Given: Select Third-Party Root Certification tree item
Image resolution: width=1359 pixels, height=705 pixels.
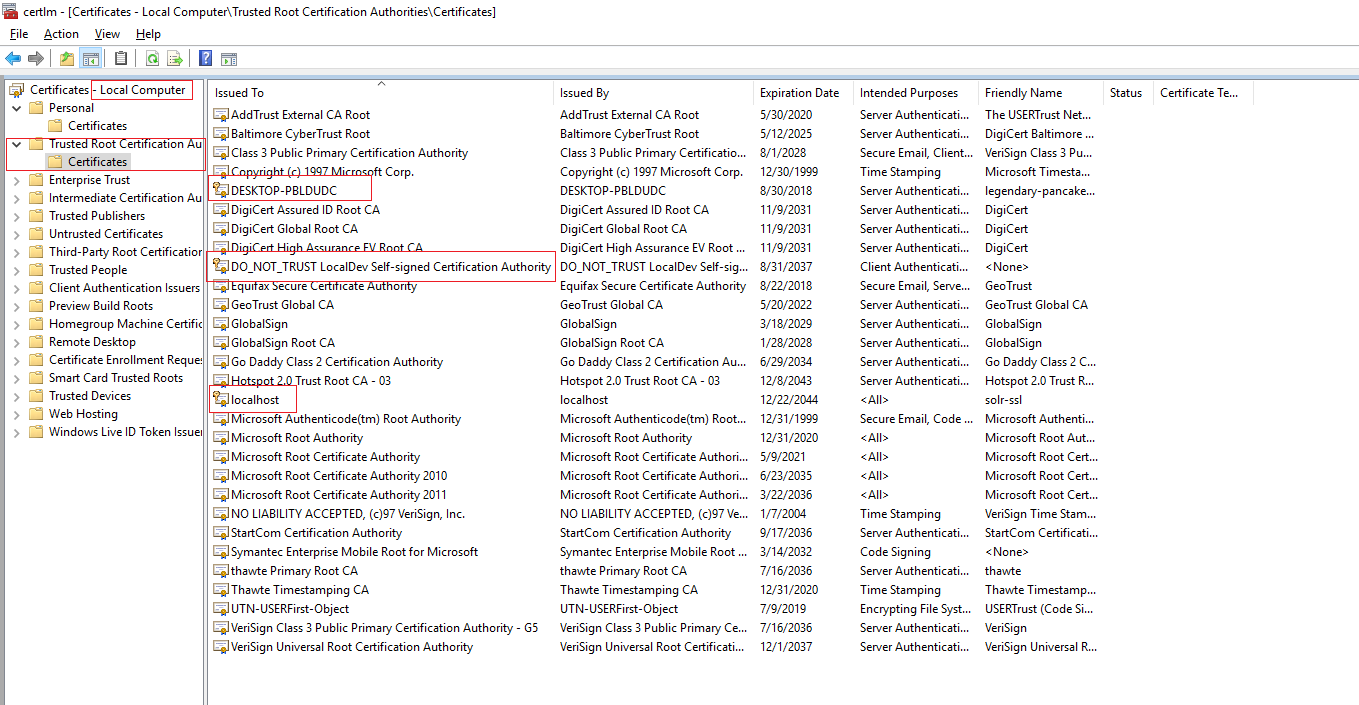Looking at the screenshot, I should click(x=125, y=251).
